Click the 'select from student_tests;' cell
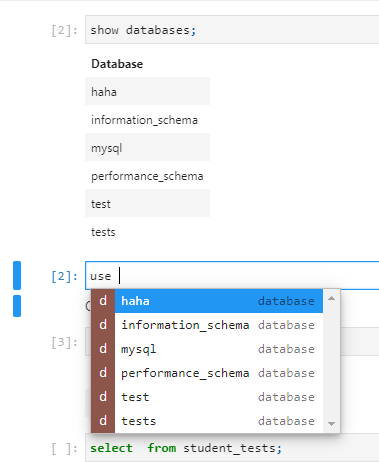Viewport: 379px width, 462px height. [232, 448]
